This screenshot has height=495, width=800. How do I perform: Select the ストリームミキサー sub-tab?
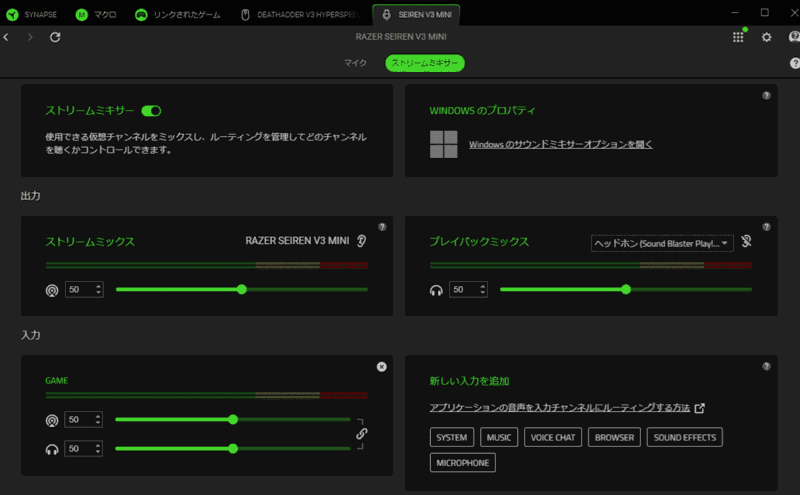click(x=425, y=63)
